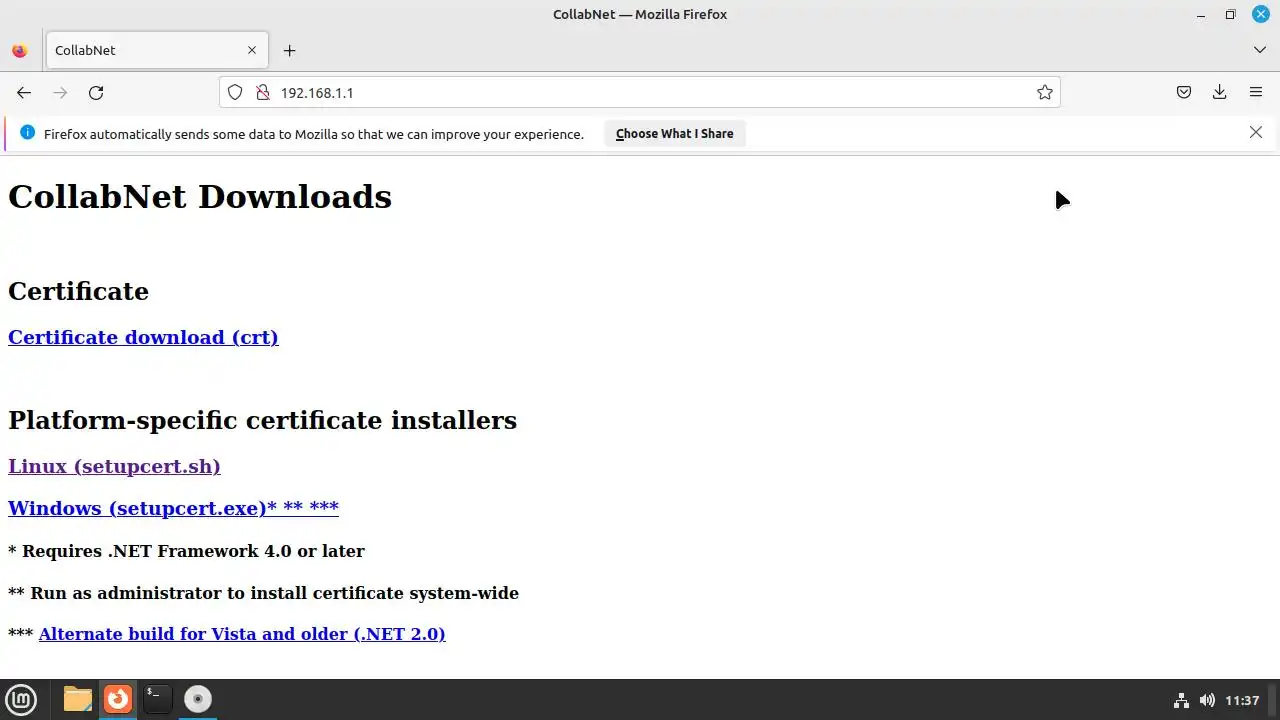Click the volume speaker tray icon
Image resolution: width=1280 pixels, height=720 pixels.
pyautogui.click(x=1207, y=700)
